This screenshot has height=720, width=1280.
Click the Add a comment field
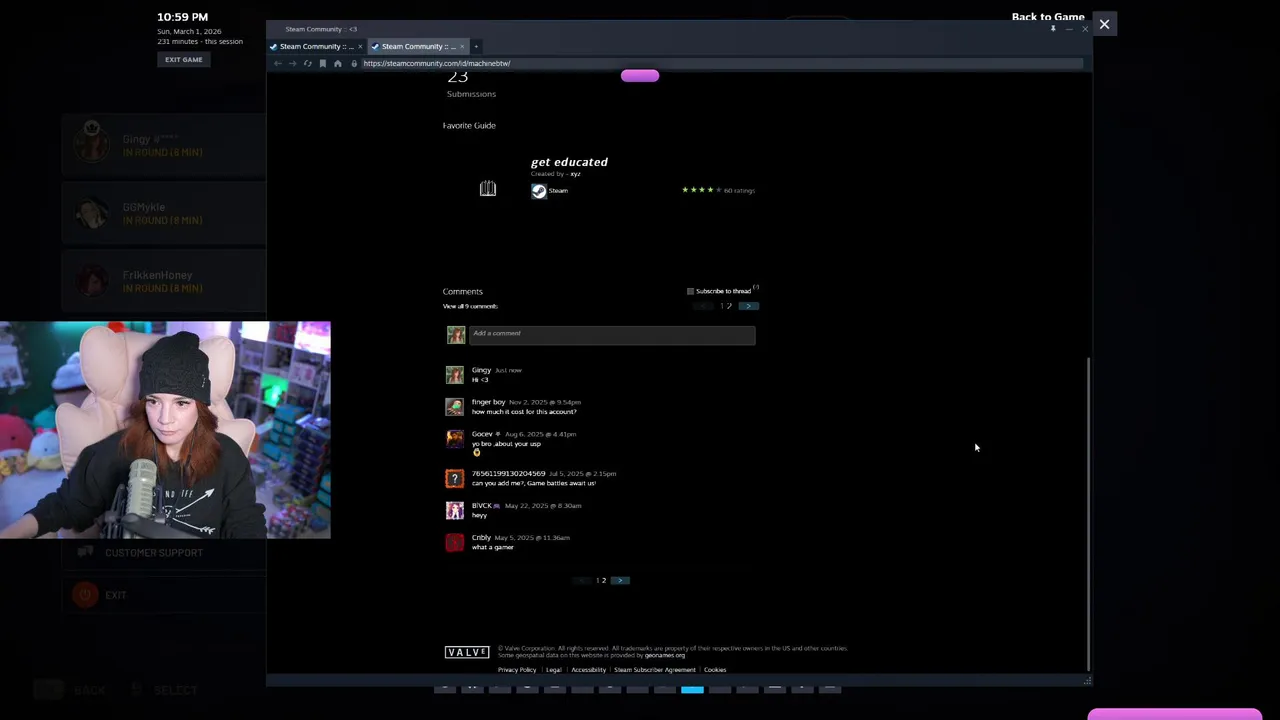coord(612,334)
